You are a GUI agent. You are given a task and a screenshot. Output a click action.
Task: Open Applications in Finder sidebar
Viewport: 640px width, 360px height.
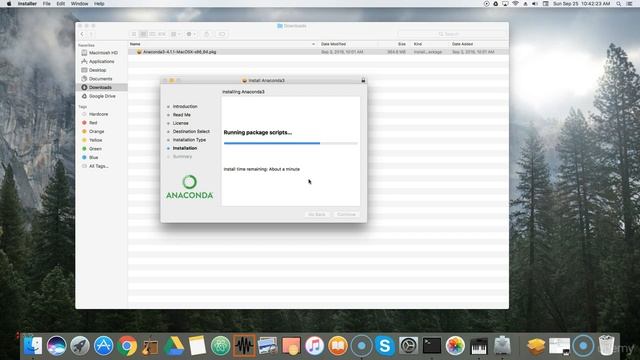tap(102, 62)
